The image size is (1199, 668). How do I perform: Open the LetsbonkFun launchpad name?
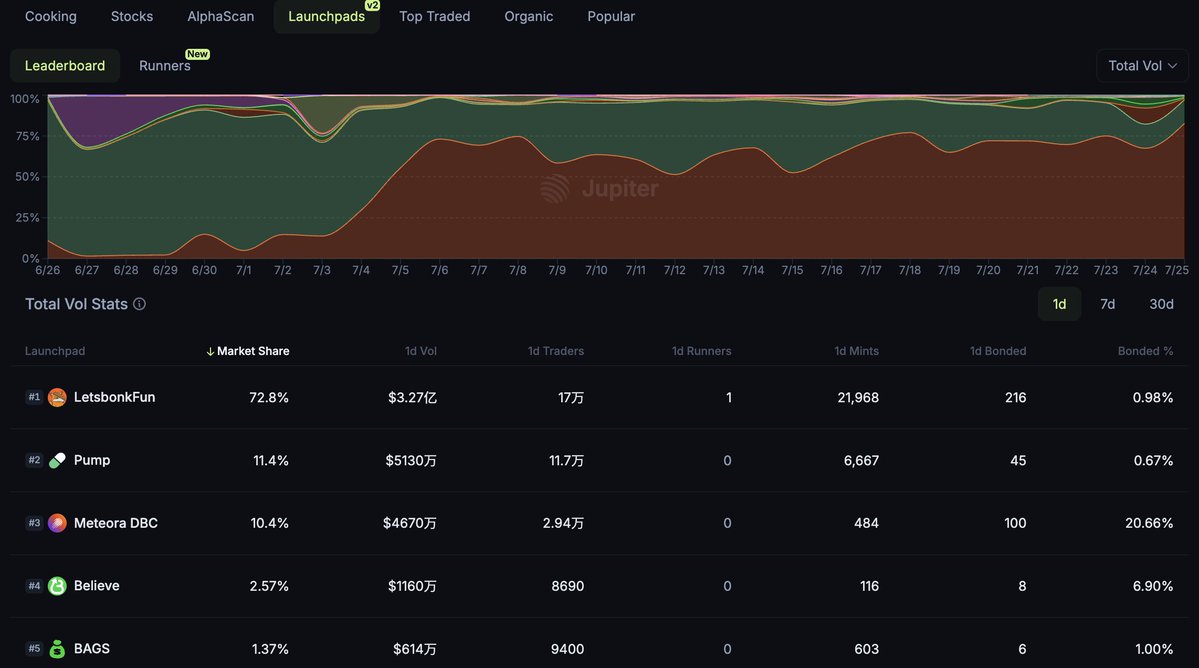coord(115,397)
